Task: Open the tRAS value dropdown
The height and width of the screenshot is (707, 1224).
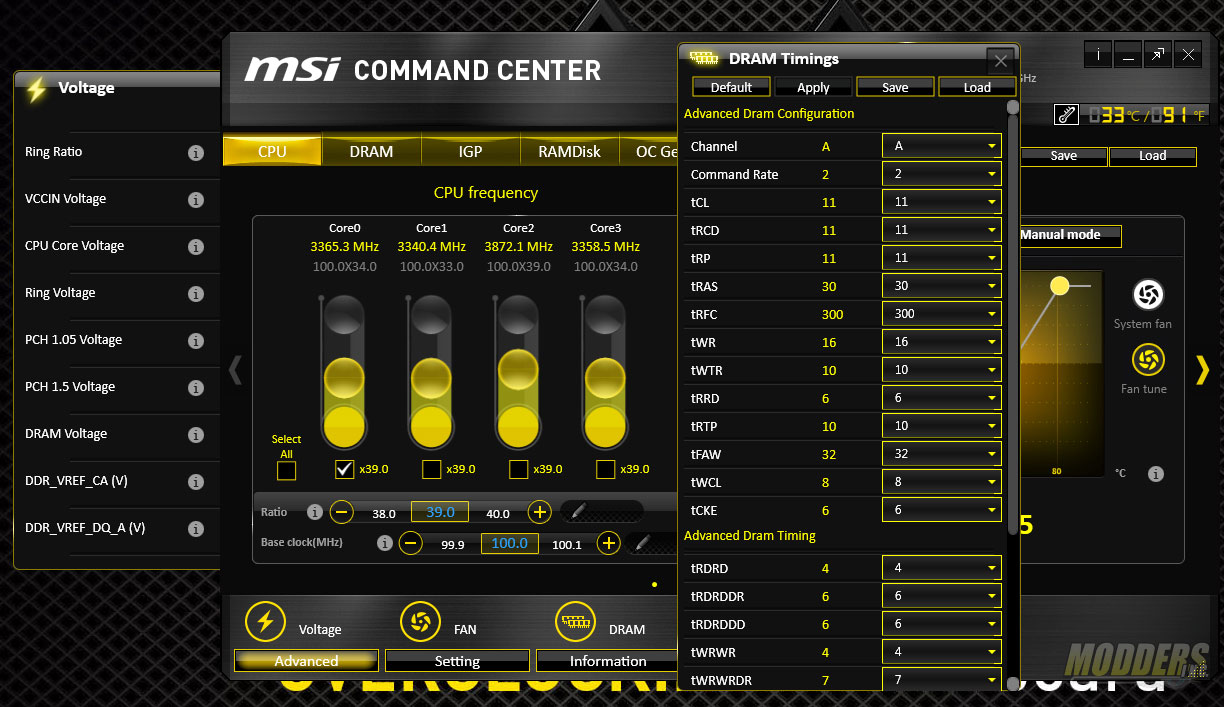Action: pyautogui.click(x=941, y=286)
